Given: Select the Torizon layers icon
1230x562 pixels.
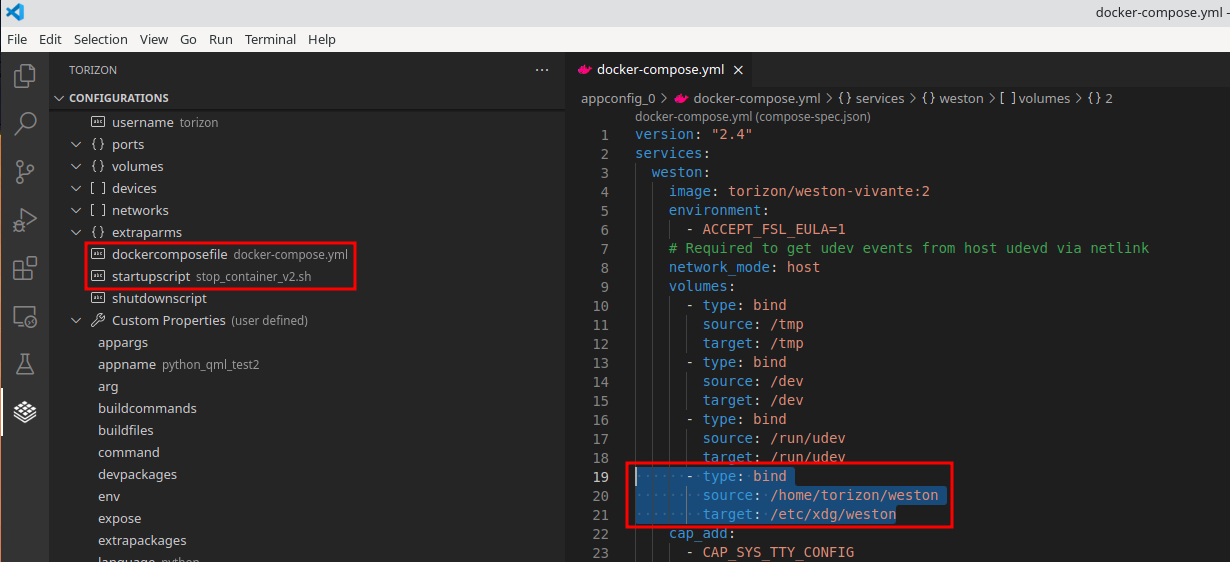Looking at the screenshot, I should (25, 412).
